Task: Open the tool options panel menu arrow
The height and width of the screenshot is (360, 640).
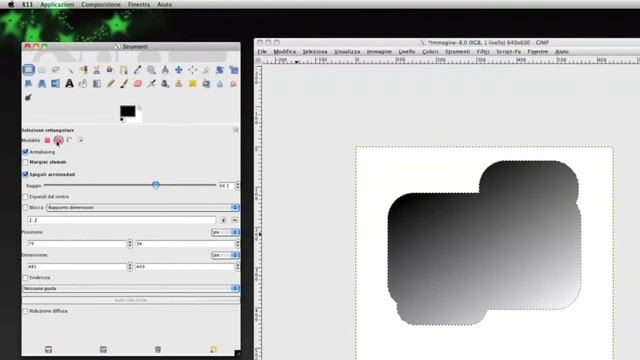Action: (x=236, y=130)
